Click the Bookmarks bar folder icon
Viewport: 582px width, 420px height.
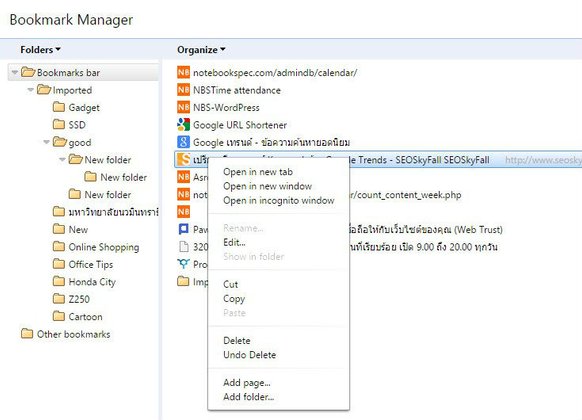(x=28, y=72)
